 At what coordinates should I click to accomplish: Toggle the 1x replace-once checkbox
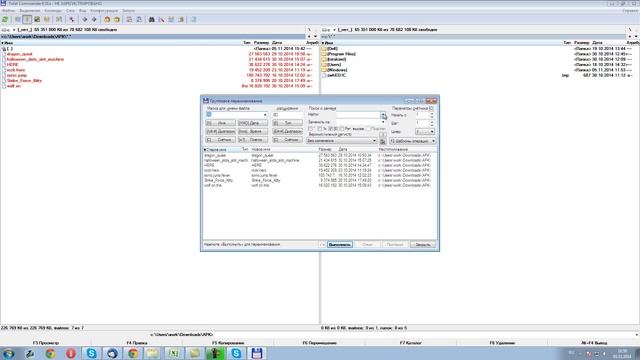(319, 129)
